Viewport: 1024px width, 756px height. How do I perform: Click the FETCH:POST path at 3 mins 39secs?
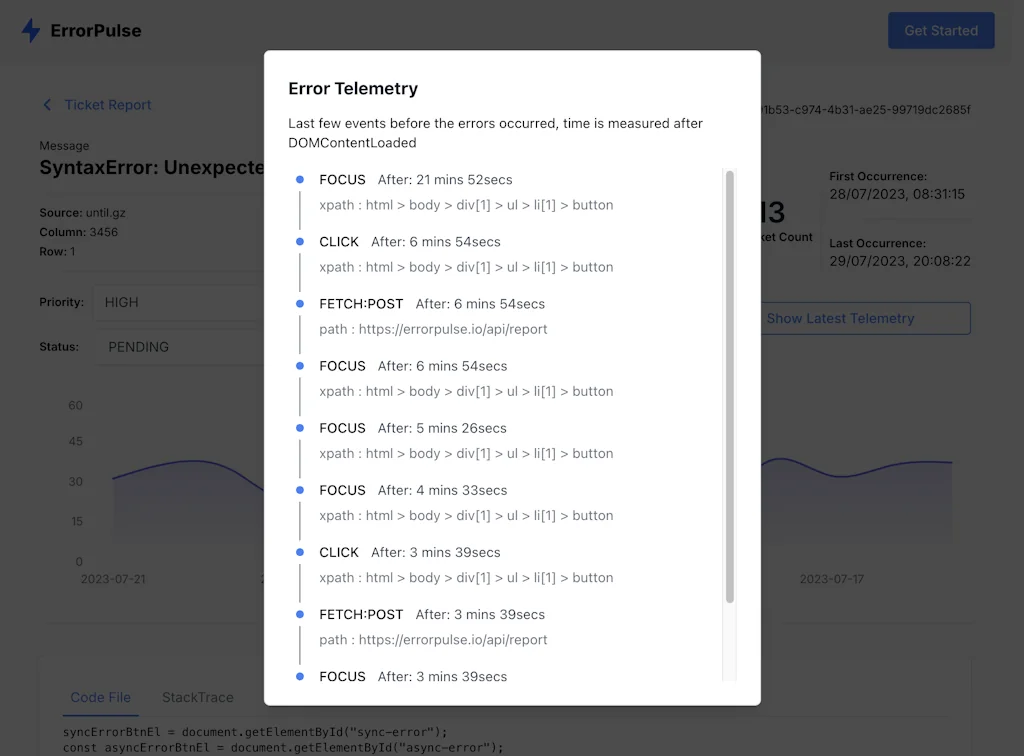tap(433, 639)
